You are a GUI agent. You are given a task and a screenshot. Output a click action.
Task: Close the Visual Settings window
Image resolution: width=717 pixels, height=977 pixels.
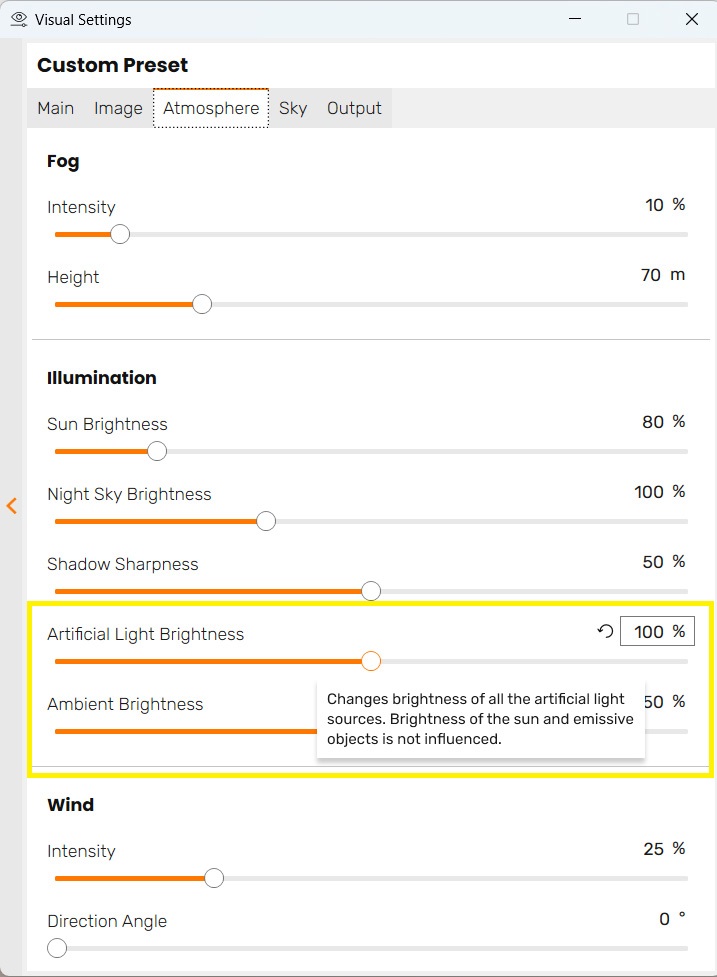[x=691, y=19]
